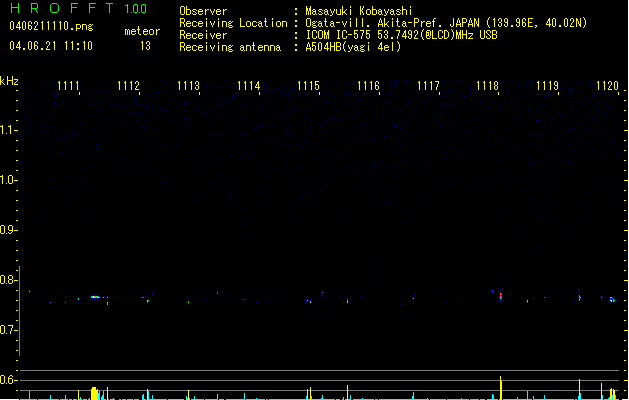629x400 pixels.
Task: Click time marker 1119
Action: tap(547, 86)
